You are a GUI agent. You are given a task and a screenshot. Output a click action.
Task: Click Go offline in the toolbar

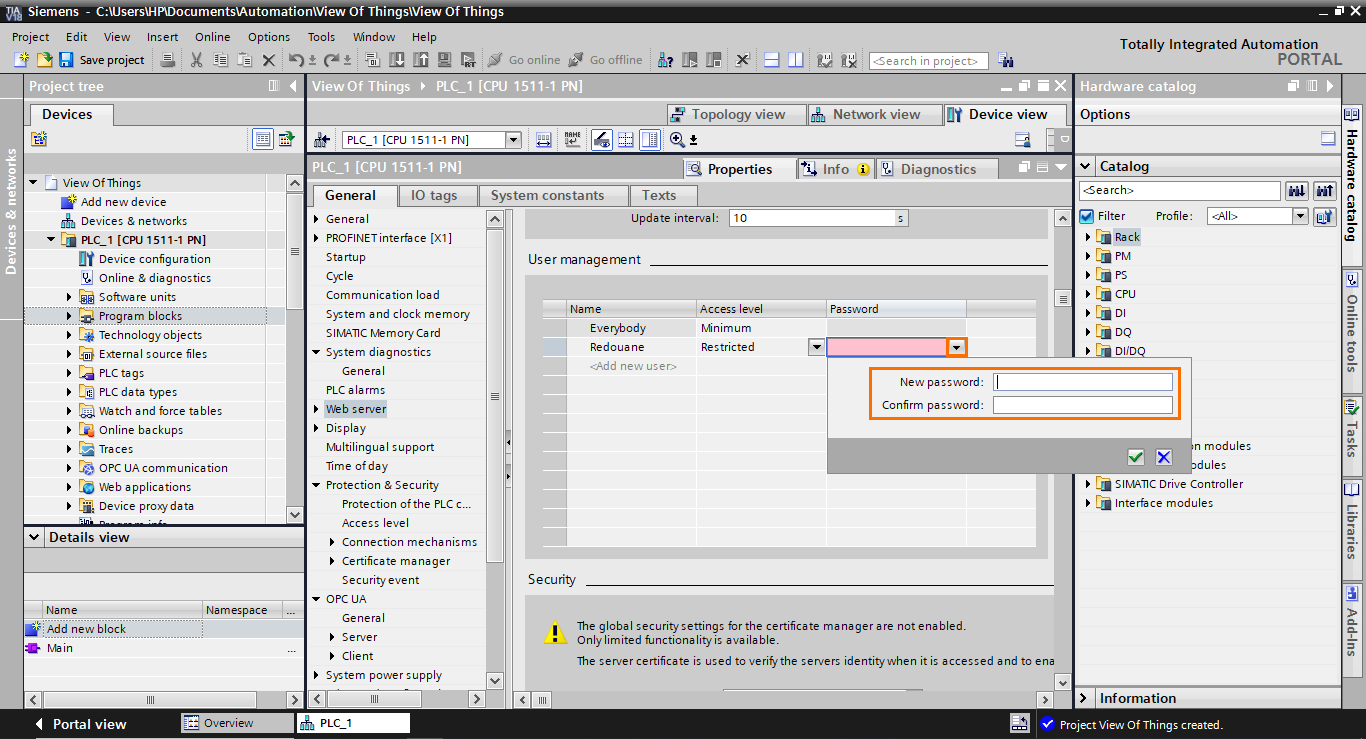[x=606, y=60]
